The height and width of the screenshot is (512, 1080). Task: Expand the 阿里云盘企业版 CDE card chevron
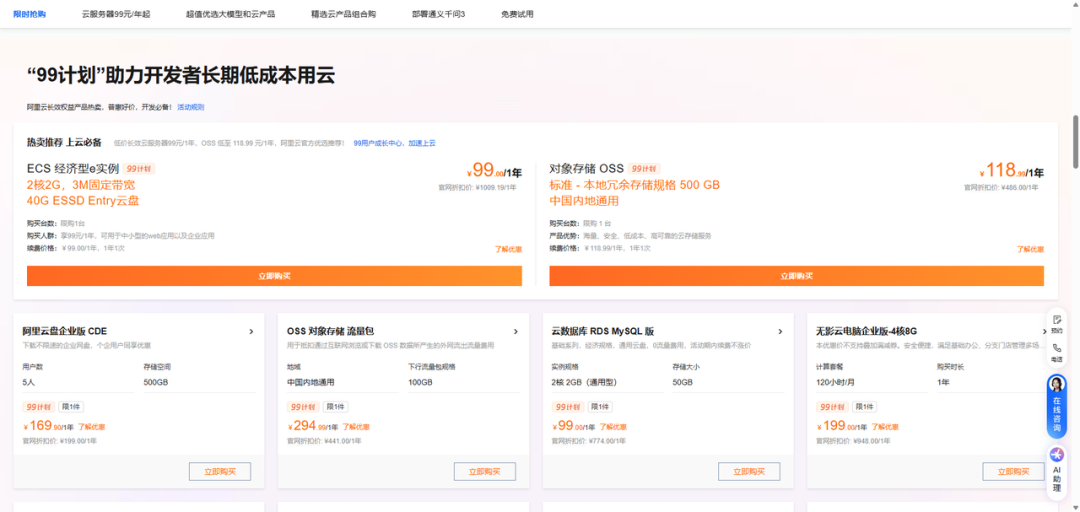click(x=251, y=331)
